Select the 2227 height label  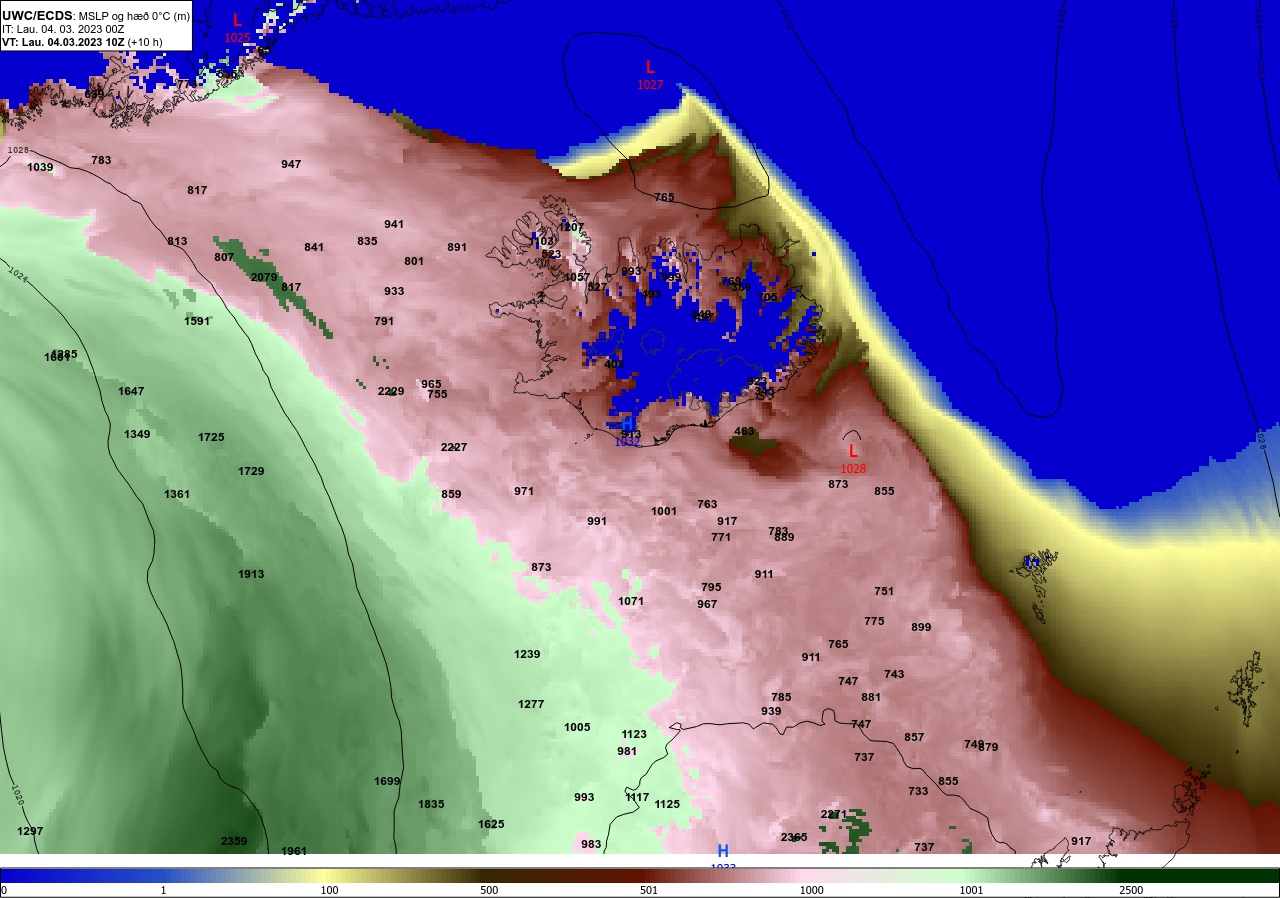click(454, 447)
